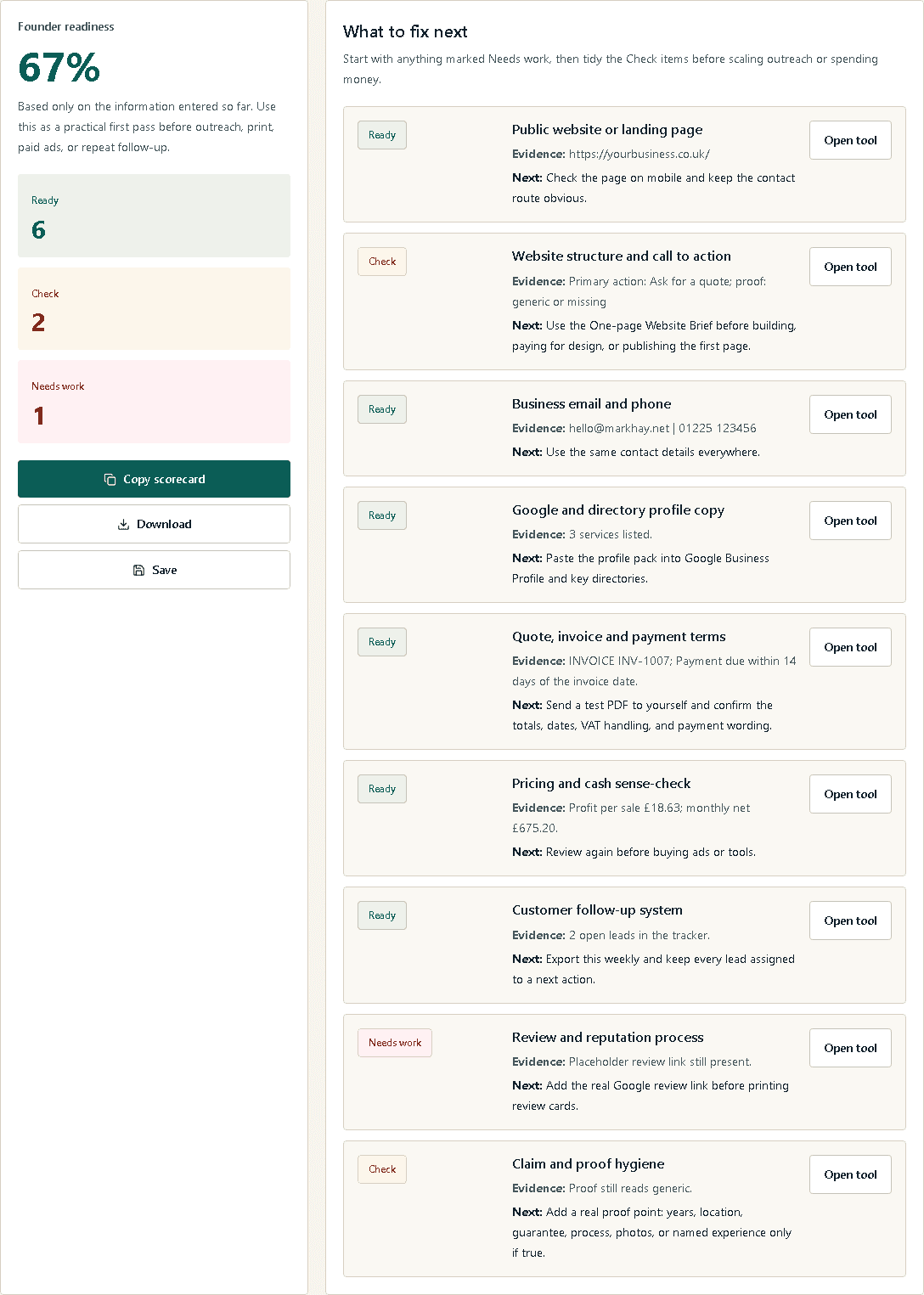Click Placeholder review link still present text
The width and height of the screenshot is (924, 1295).
pos(660,1062)
